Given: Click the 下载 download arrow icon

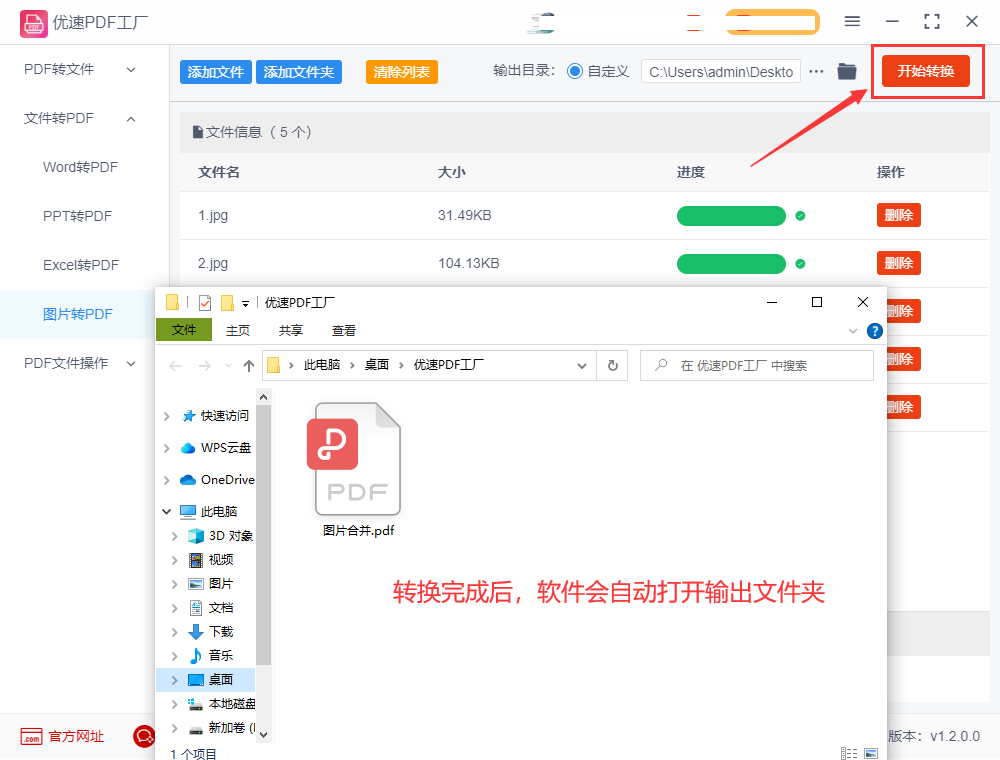Looking at the screenshot, I should [x=196, y=632].
